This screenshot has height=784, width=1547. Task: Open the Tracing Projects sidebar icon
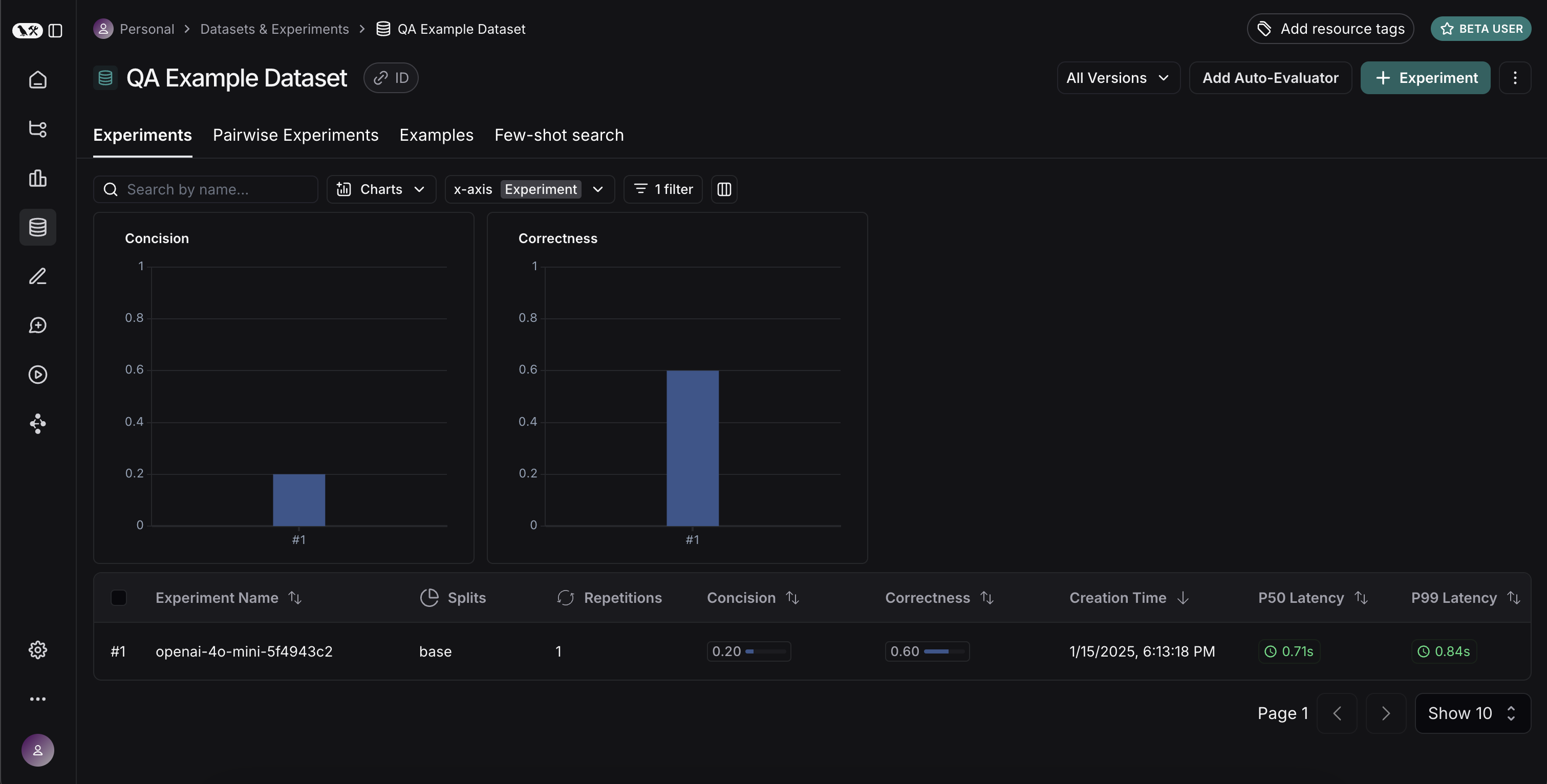[38, 128]
